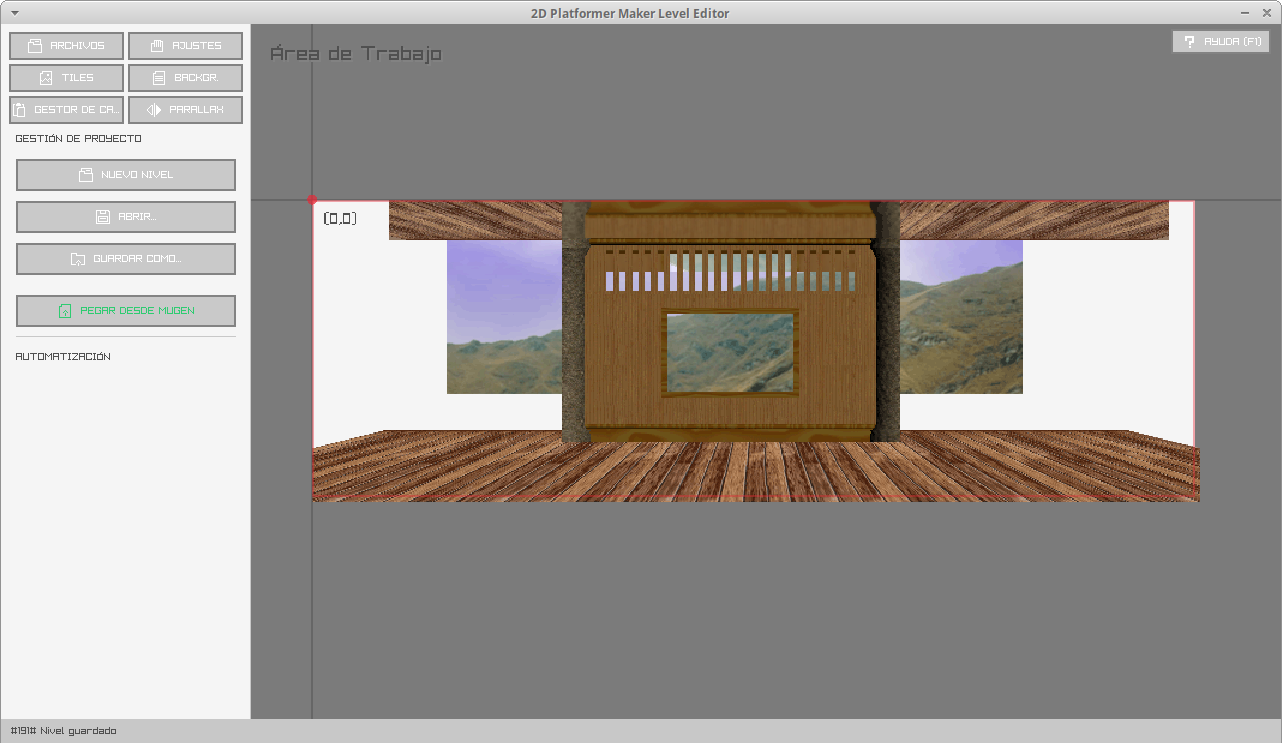This screenshot has height=743, width=1282.
Task: Open the ARCHIVOS panel tab
Action: tap(66, 46)
